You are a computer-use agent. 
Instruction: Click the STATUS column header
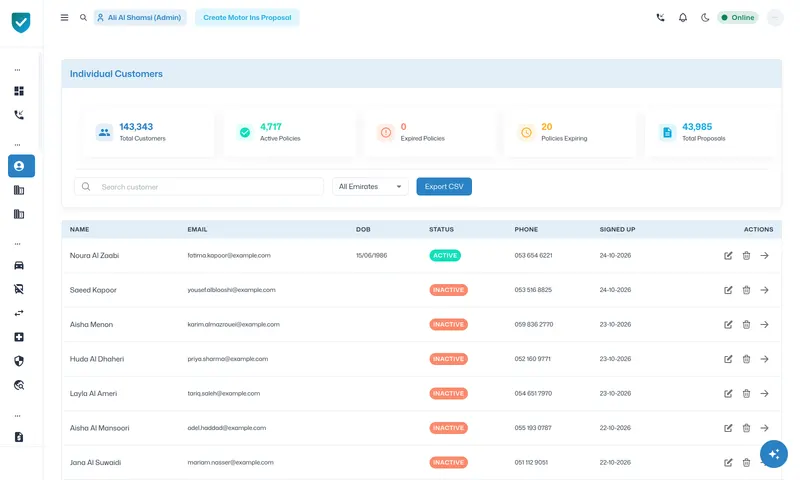pyautogui.click(x=441, y=230)
